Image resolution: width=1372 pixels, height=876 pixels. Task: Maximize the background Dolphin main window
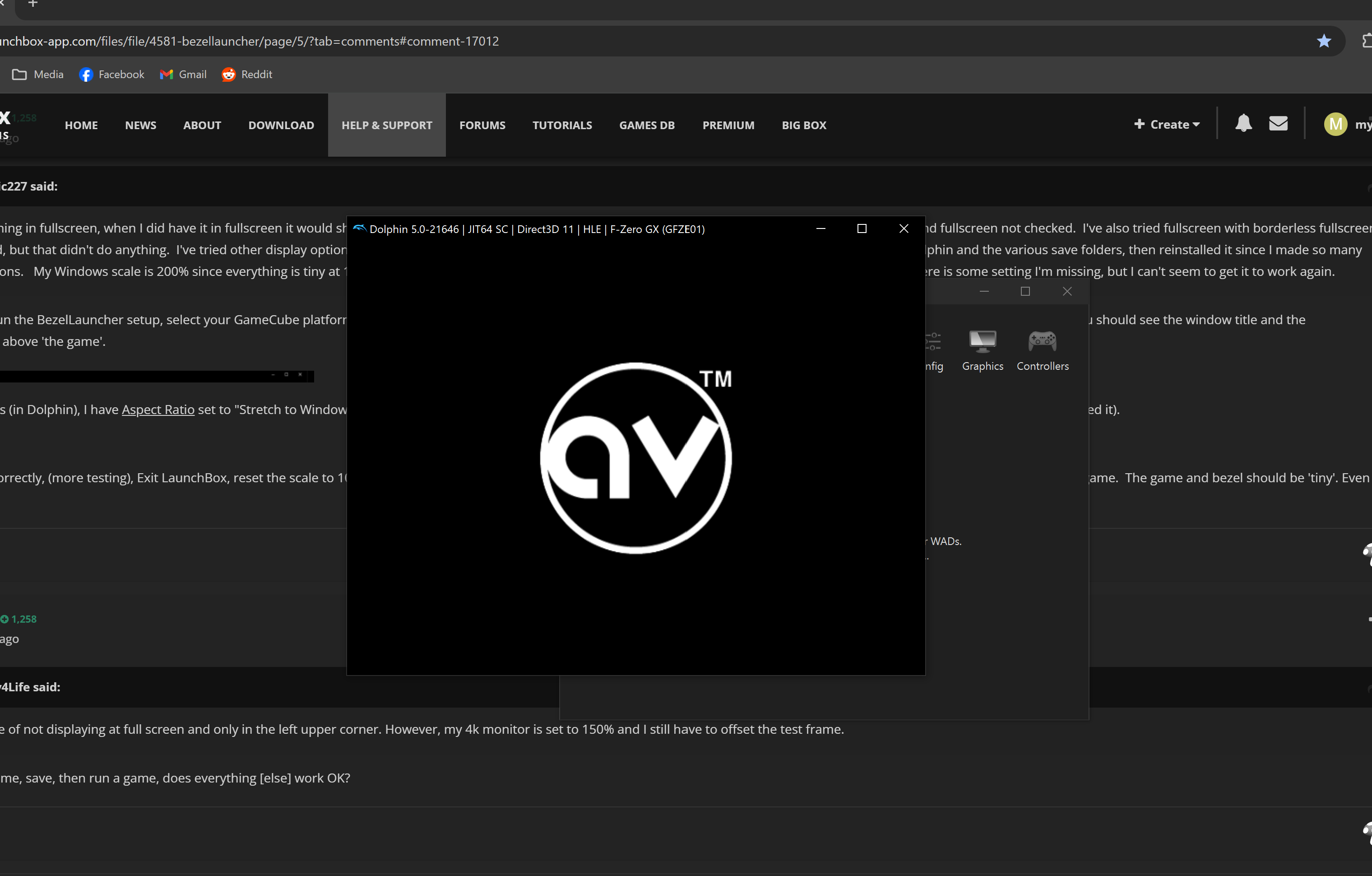click(1025, 292)
